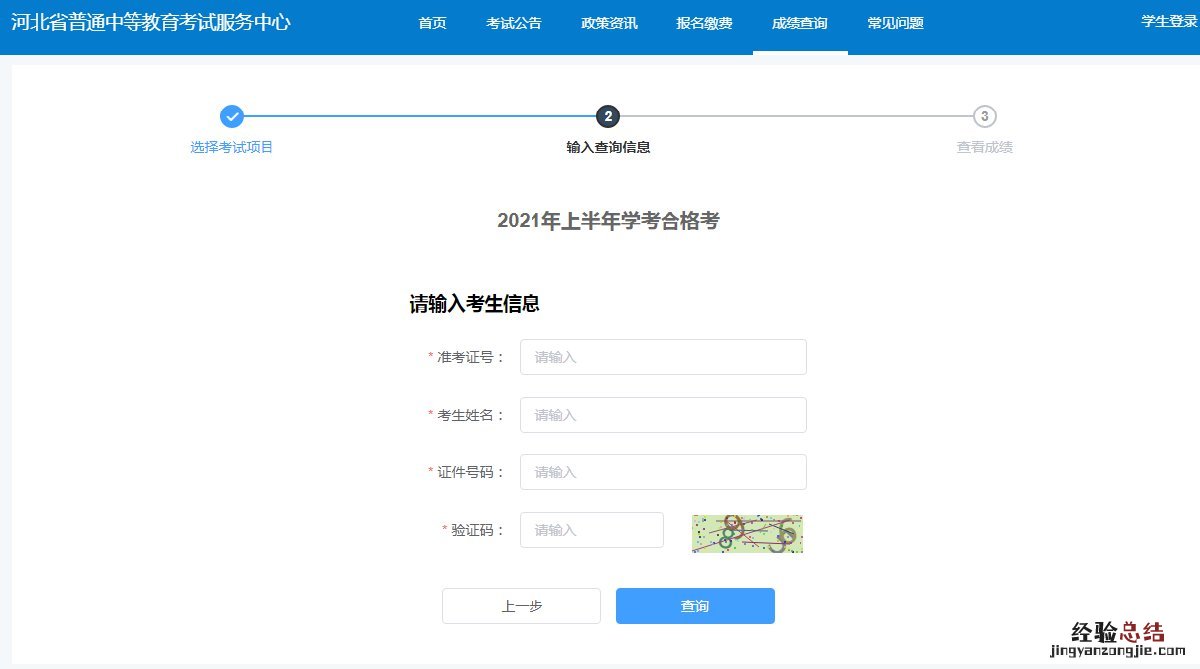The image size is (1200, 669).
Task: Refresh the captcha verification image
Action: (x=747, y=534)
